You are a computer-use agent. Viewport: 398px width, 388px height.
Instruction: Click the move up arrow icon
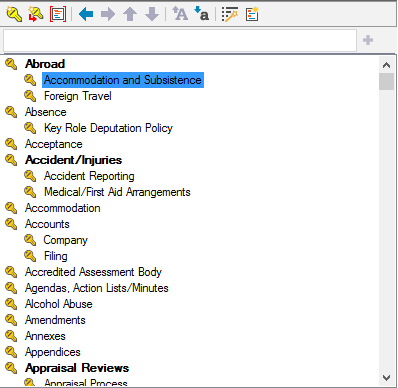coord(130,14)
